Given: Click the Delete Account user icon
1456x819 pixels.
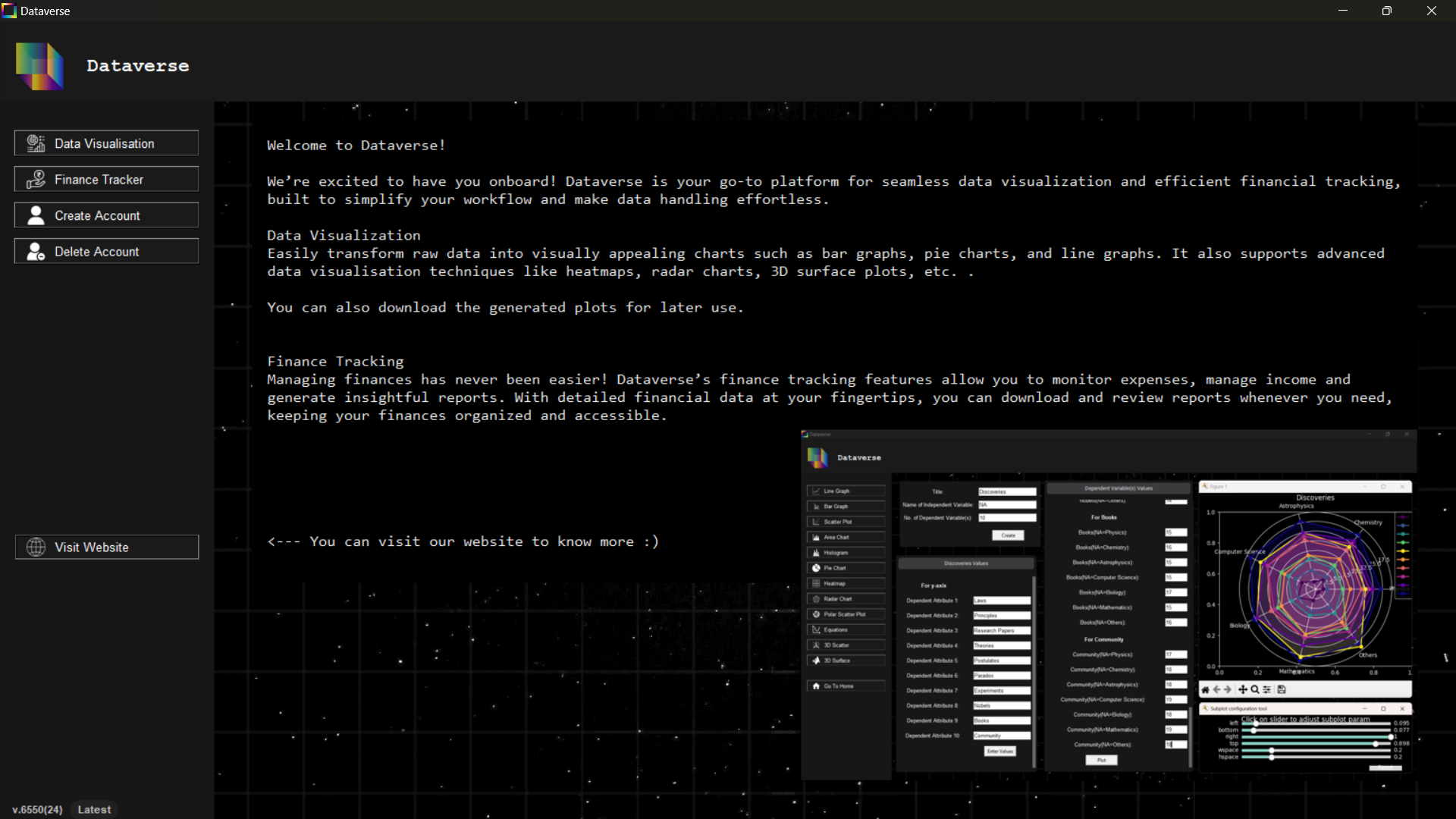Looking at the screenshot, I should coord(36,252).
